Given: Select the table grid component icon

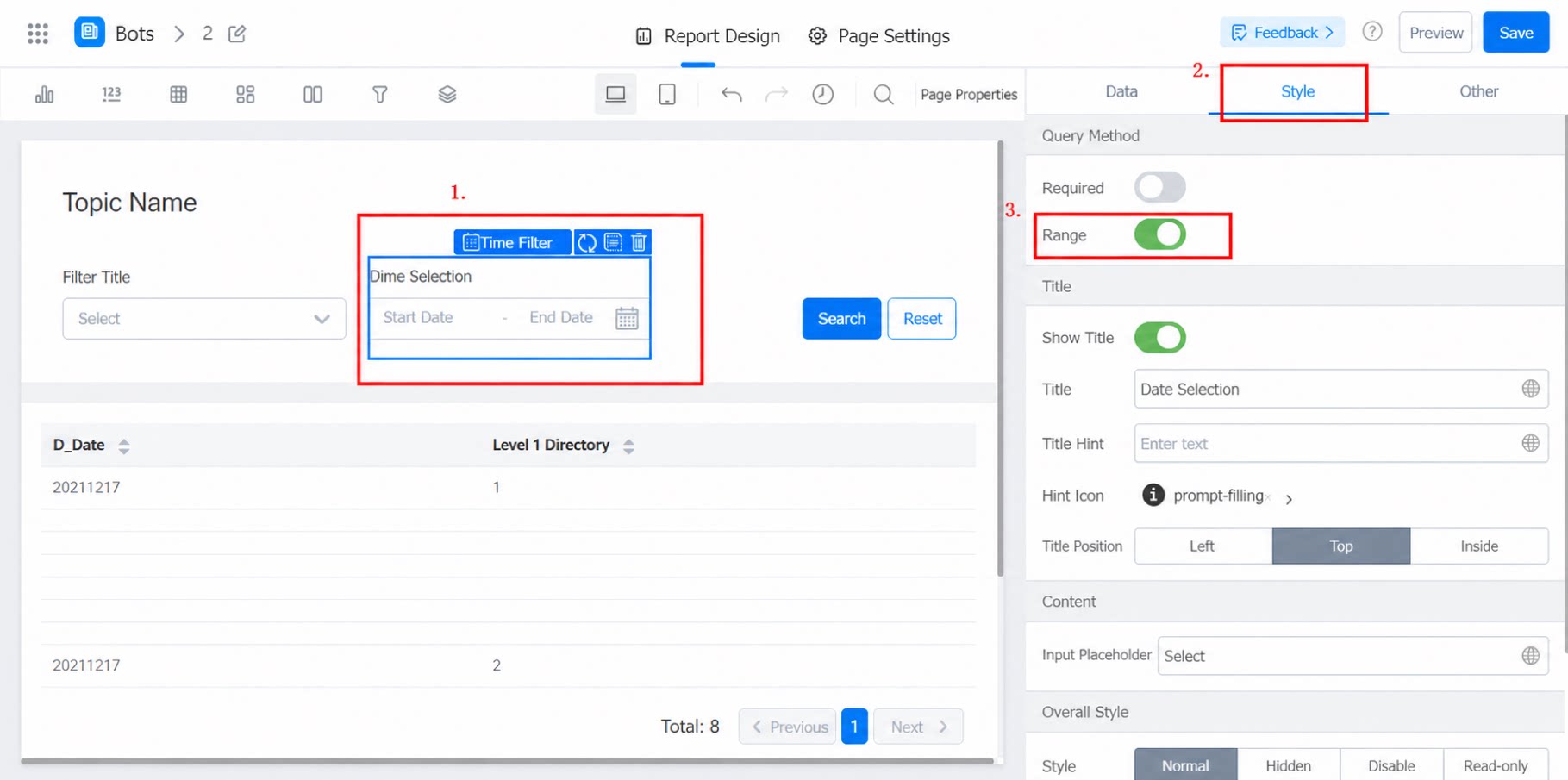Looking at the screenshot, I should [x=178, y=94].
